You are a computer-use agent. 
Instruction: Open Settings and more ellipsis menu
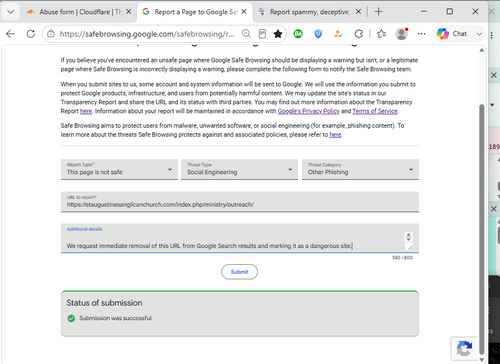421,34
